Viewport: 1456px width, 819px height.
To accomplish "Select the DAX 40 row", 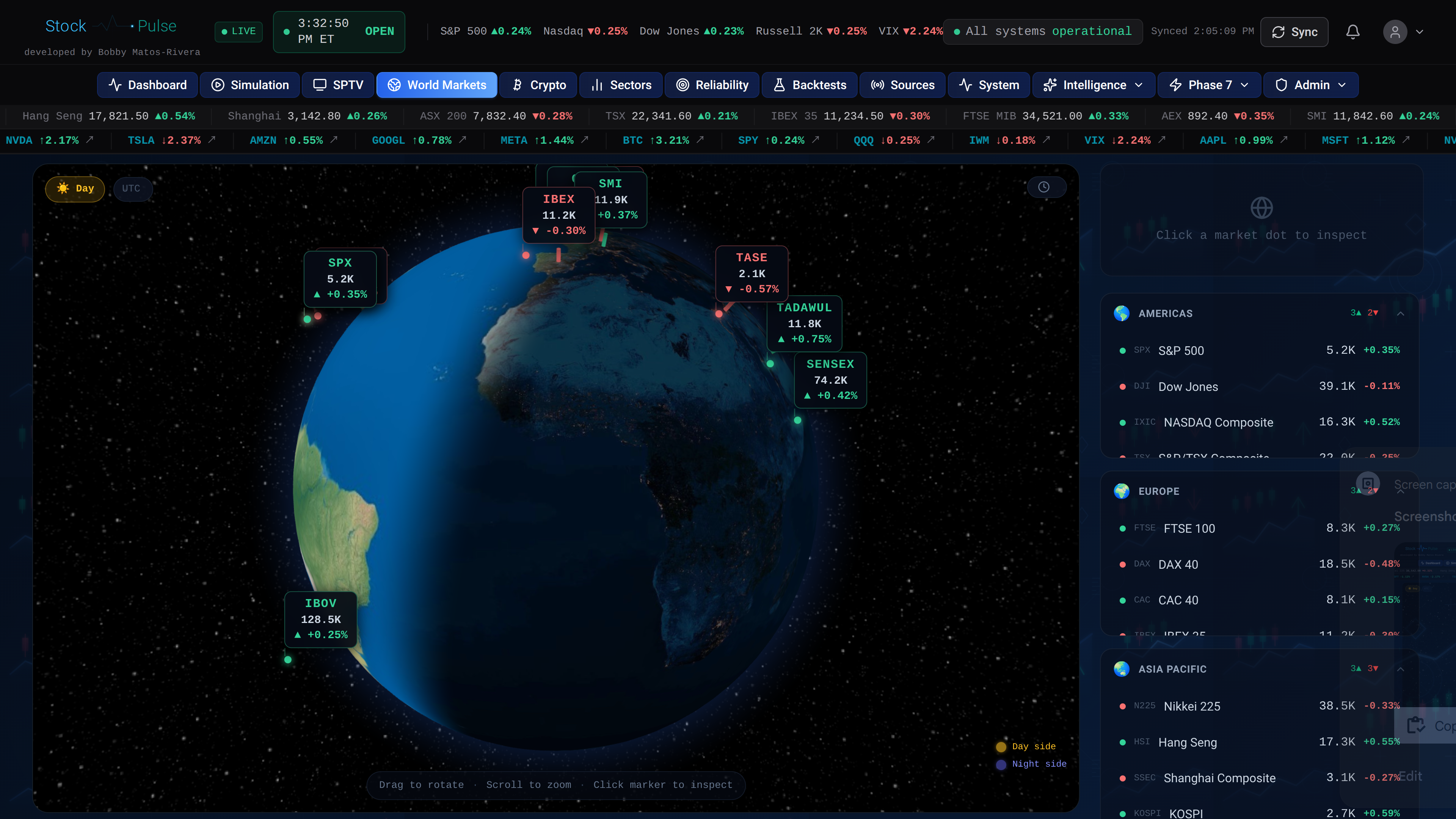I will (1259, 565).
